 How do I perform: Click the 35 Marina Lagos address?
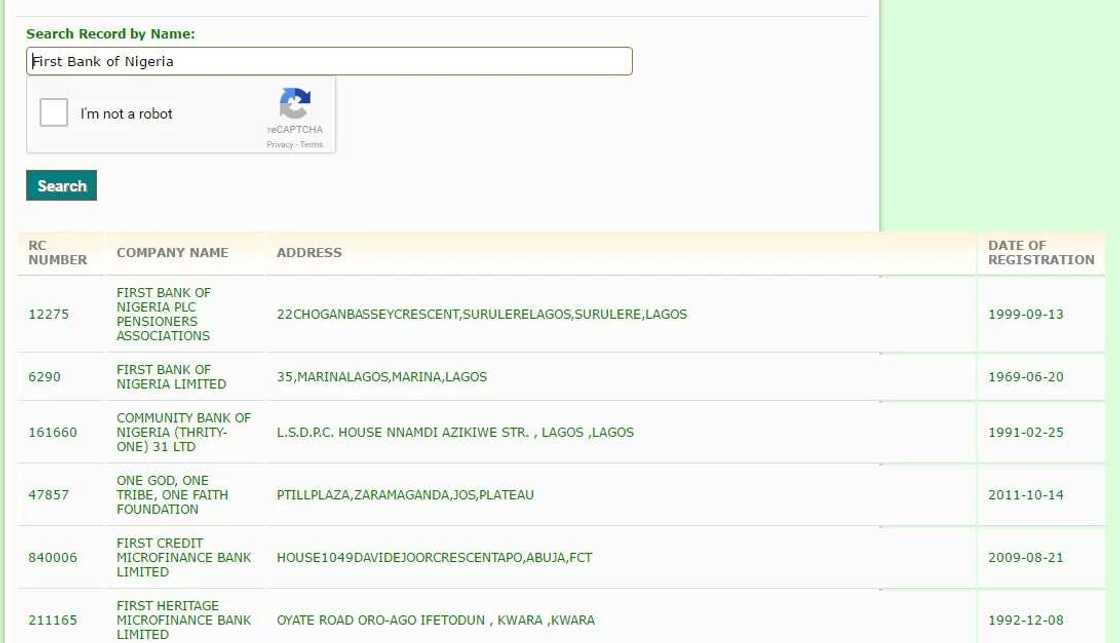click(x=381, y=377)
